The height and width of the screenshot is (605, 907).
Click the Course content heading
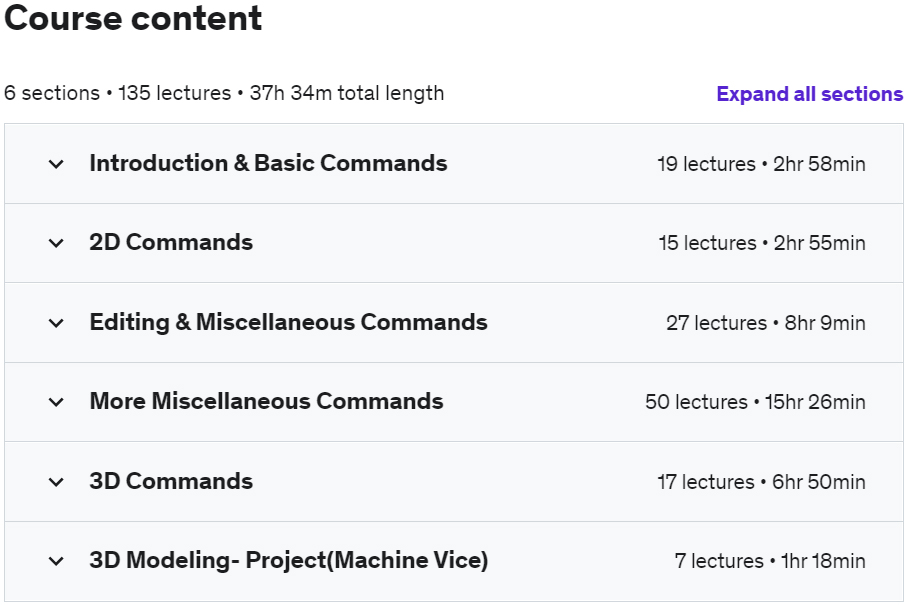point(133,18)
